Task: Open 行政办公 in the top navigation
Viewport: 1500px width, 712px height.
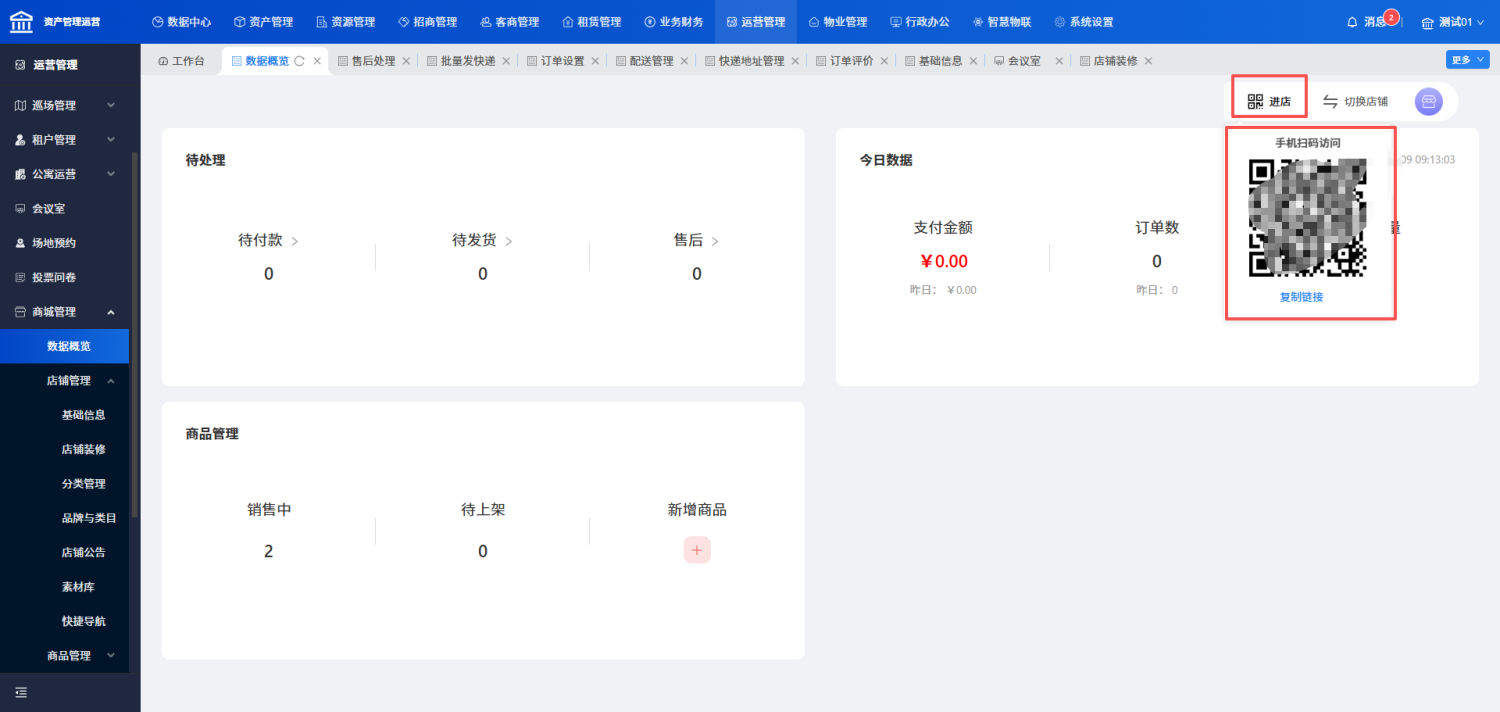Action: pos(919,22)
